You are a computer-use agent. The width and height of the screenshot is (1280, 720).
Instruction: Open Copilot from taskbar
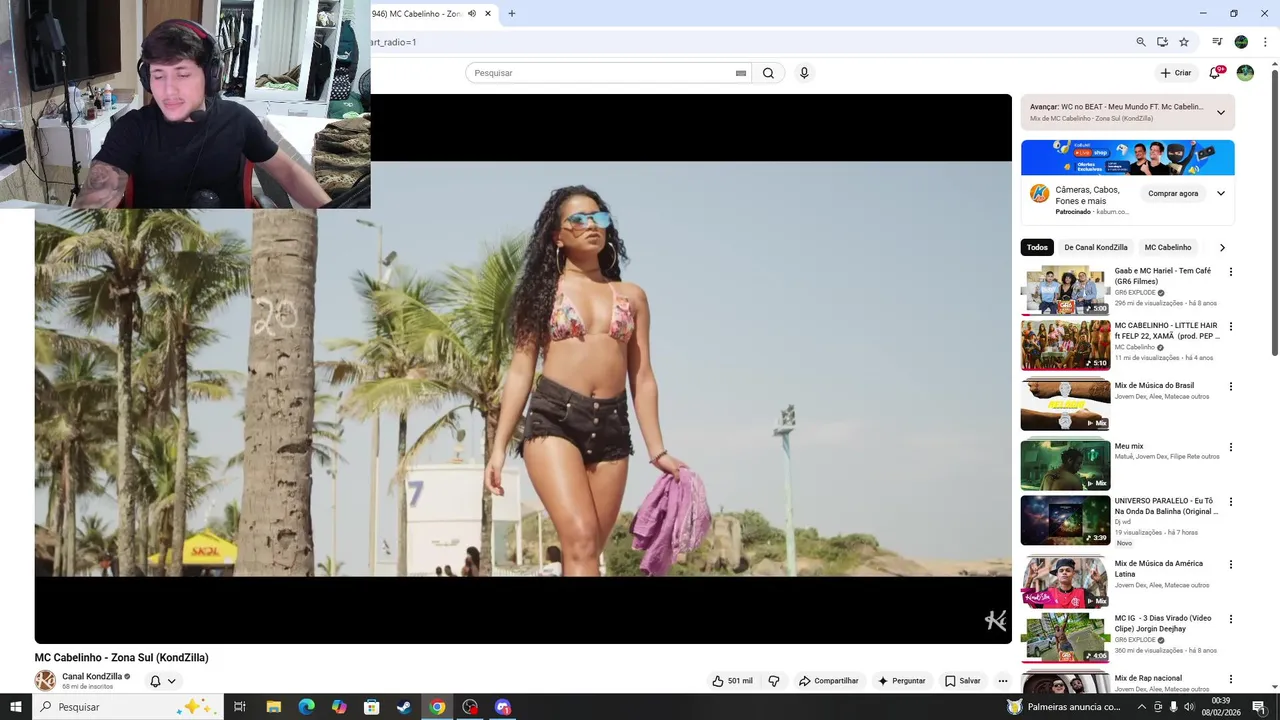(x=339, y=707)
